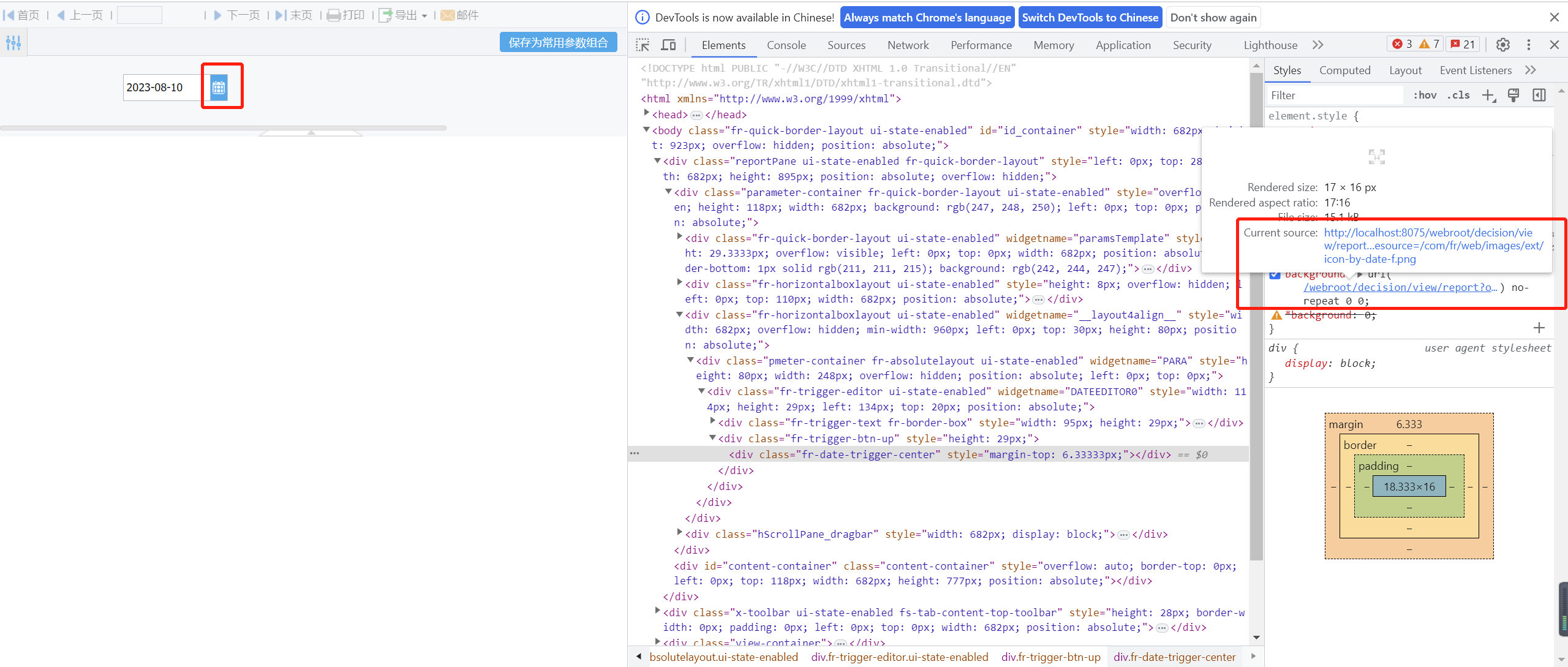Open the Network tab
The height and width of the screenshot is (667, 1568).
(x=908, y=45)
